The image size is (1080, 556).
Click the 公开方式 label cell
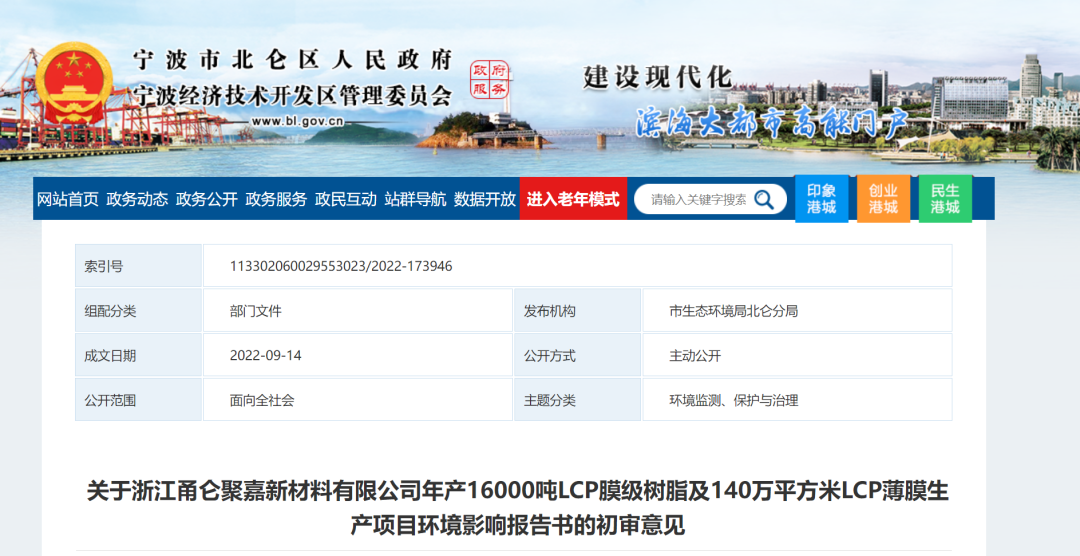[577, 356]
